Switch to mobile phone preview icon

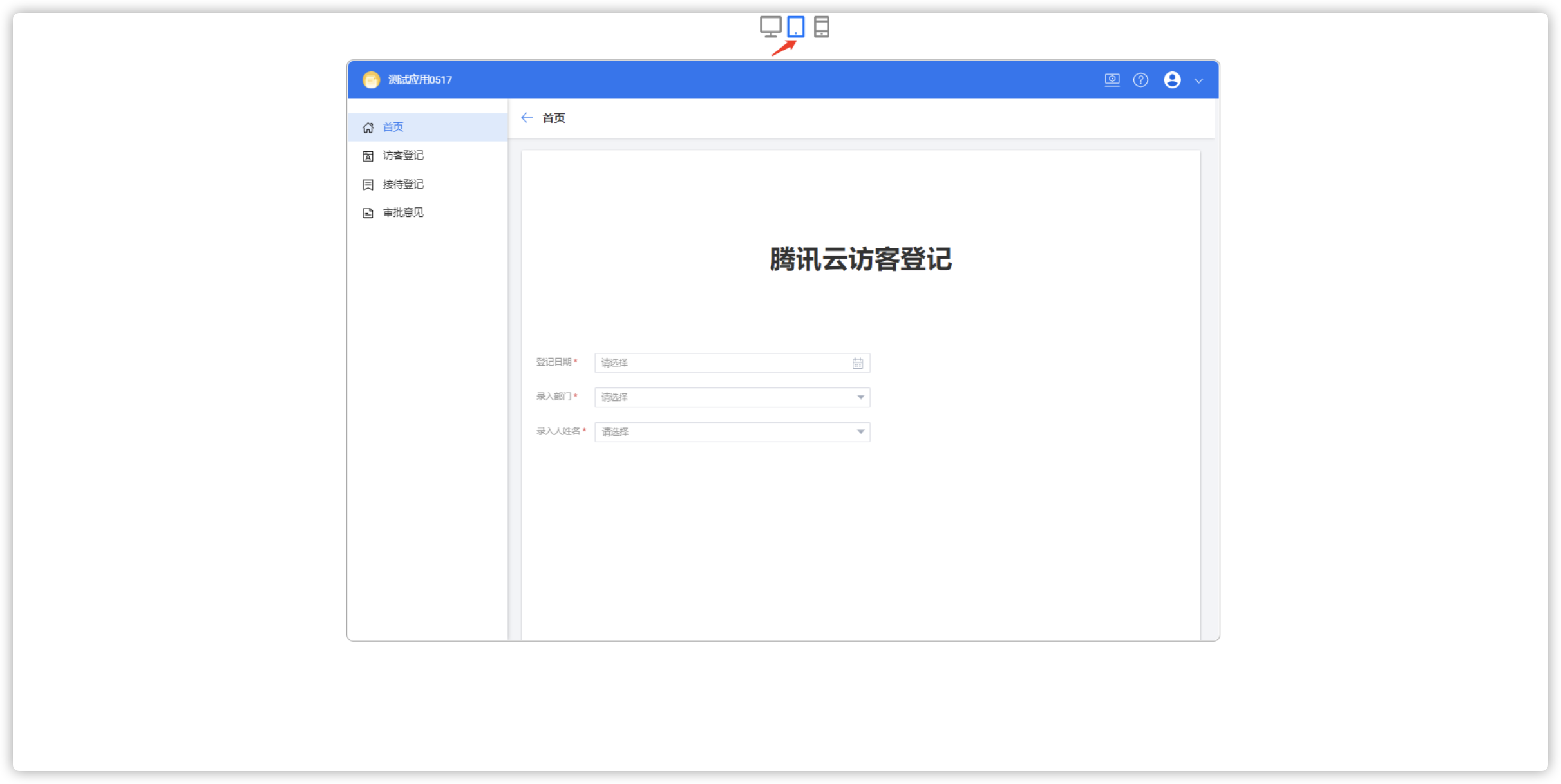coord(822,27)
